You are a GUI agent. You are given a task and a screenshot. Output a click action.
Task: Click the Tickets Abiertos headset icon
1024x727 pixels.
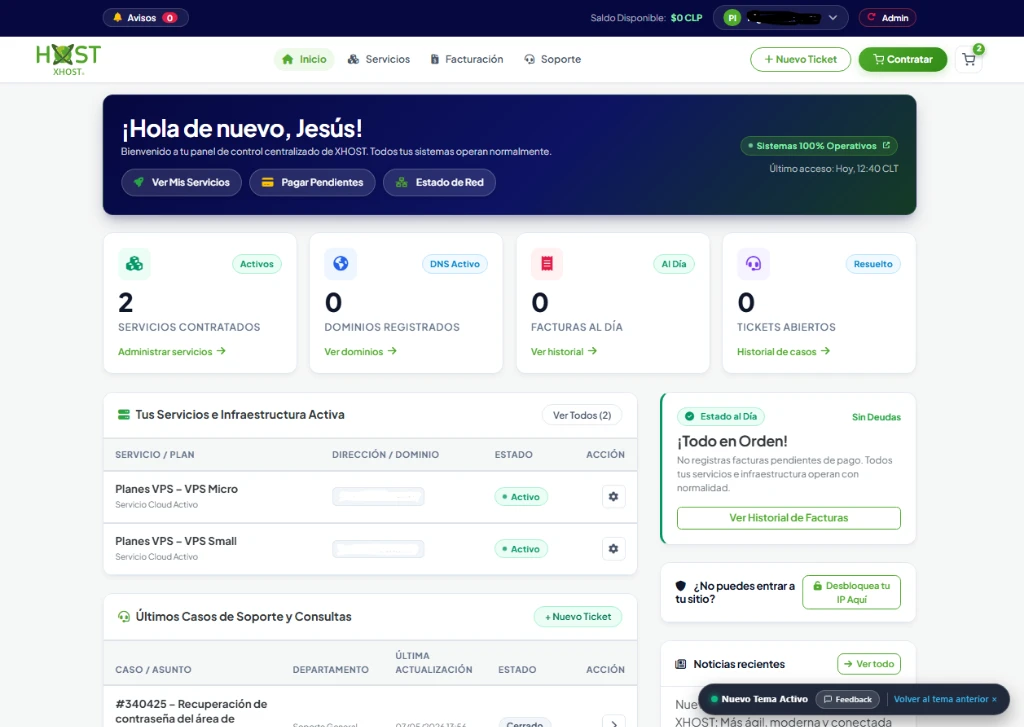754,264
